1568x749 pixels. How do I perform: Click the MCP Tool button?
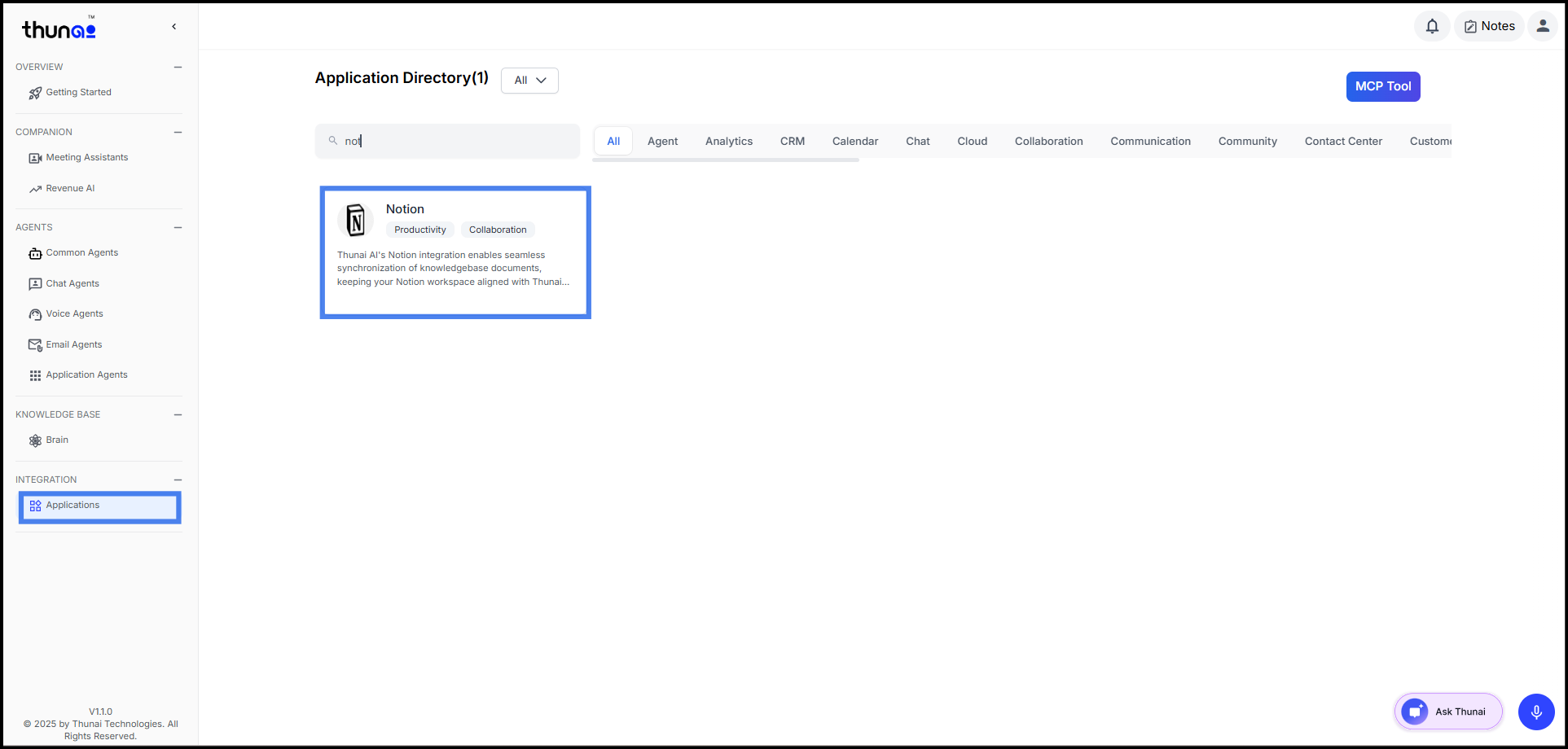coord(1383,86)
